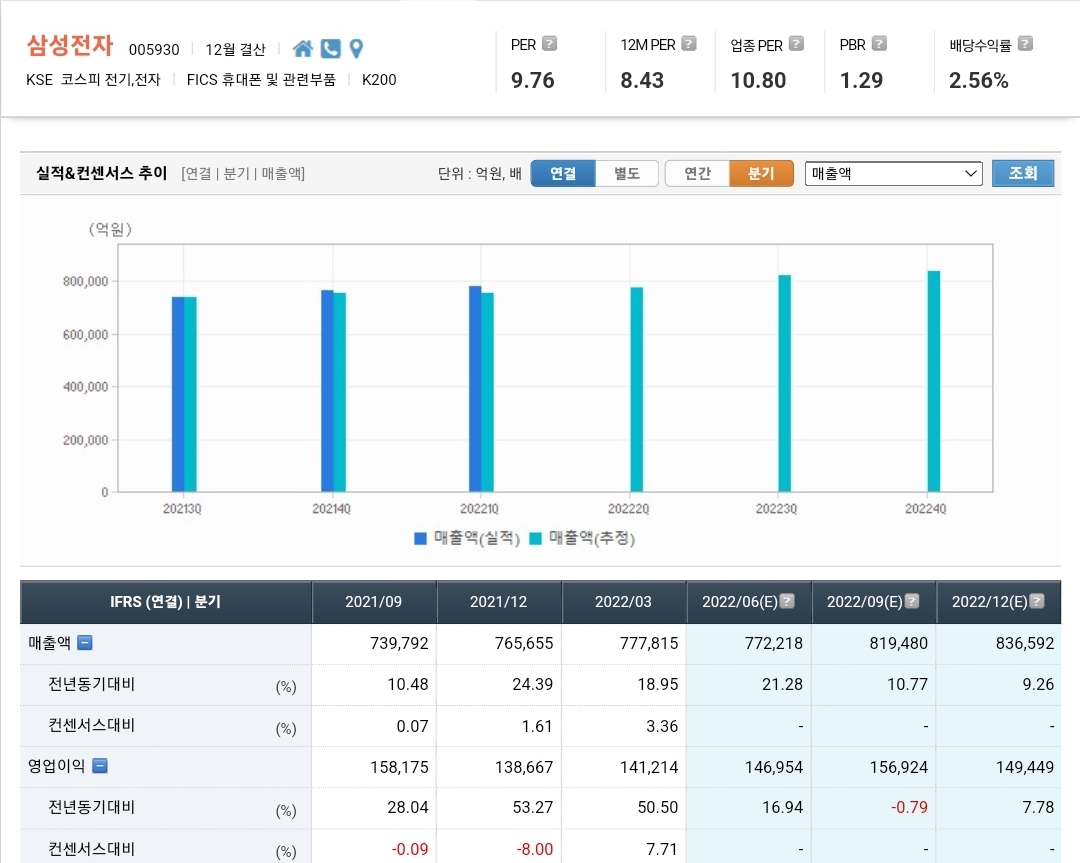Open the company homepage house icon

(302, 48)
